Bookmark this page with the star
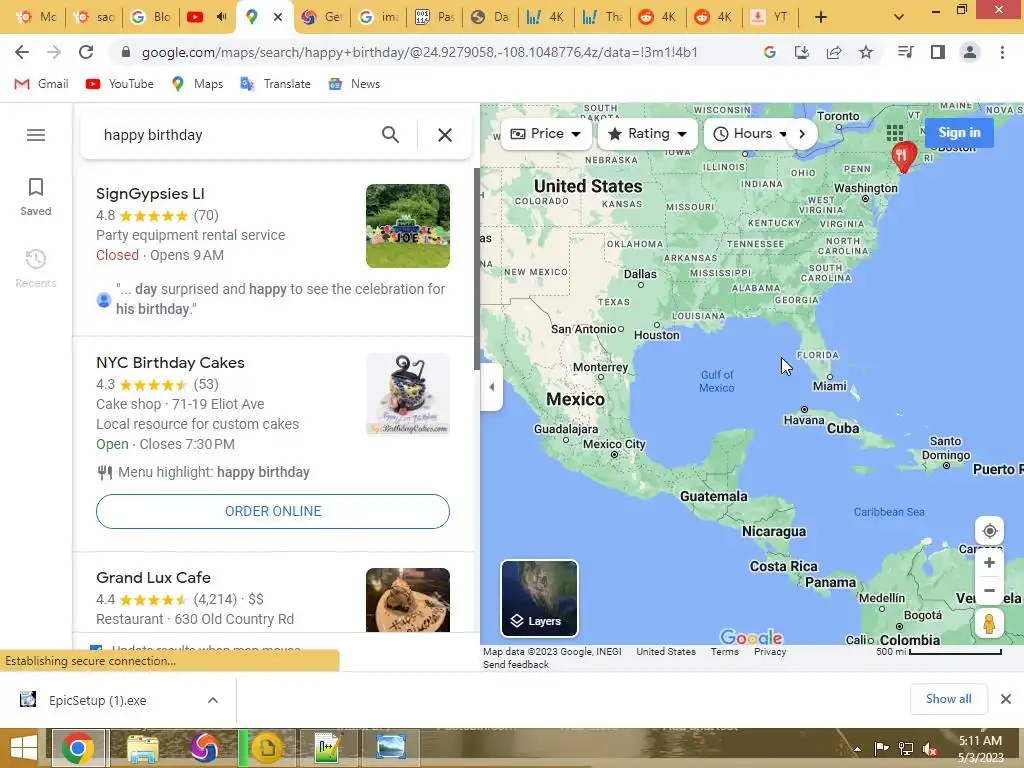Screen dimensions: 1024x768 [866, 52]
